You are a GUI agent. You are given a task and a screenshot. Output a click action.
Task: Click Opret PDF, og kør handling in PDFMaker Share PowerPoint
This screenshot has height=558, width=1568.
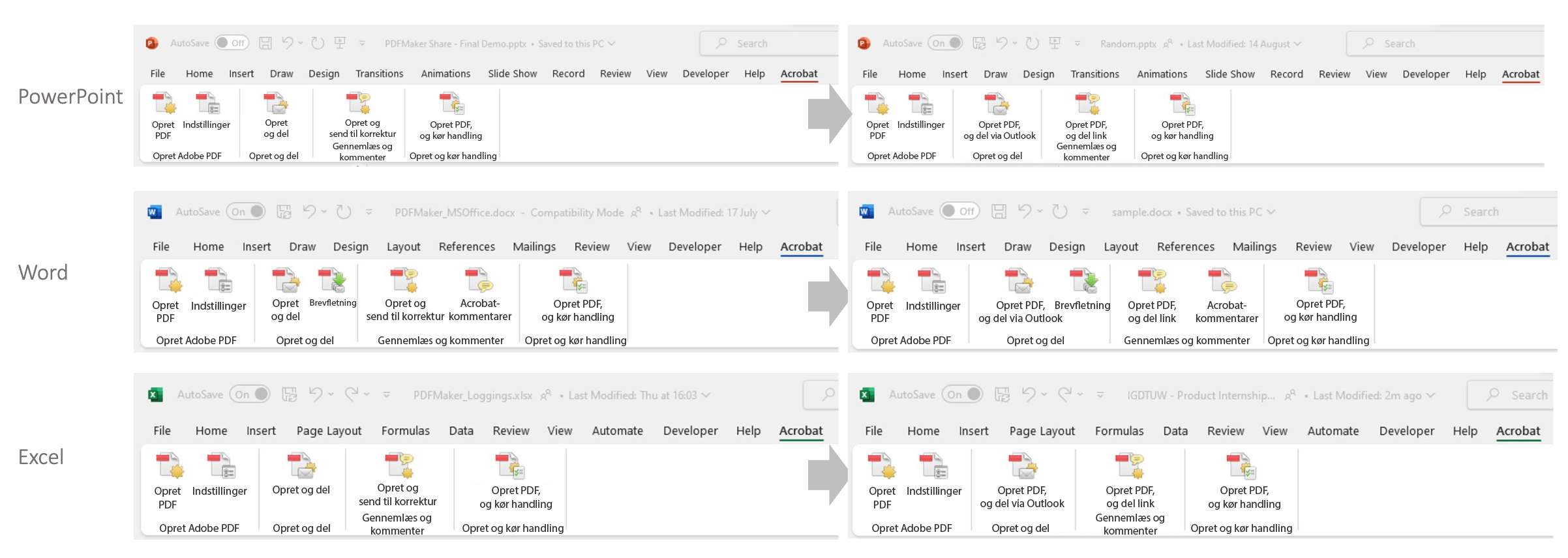pos(451,117)
